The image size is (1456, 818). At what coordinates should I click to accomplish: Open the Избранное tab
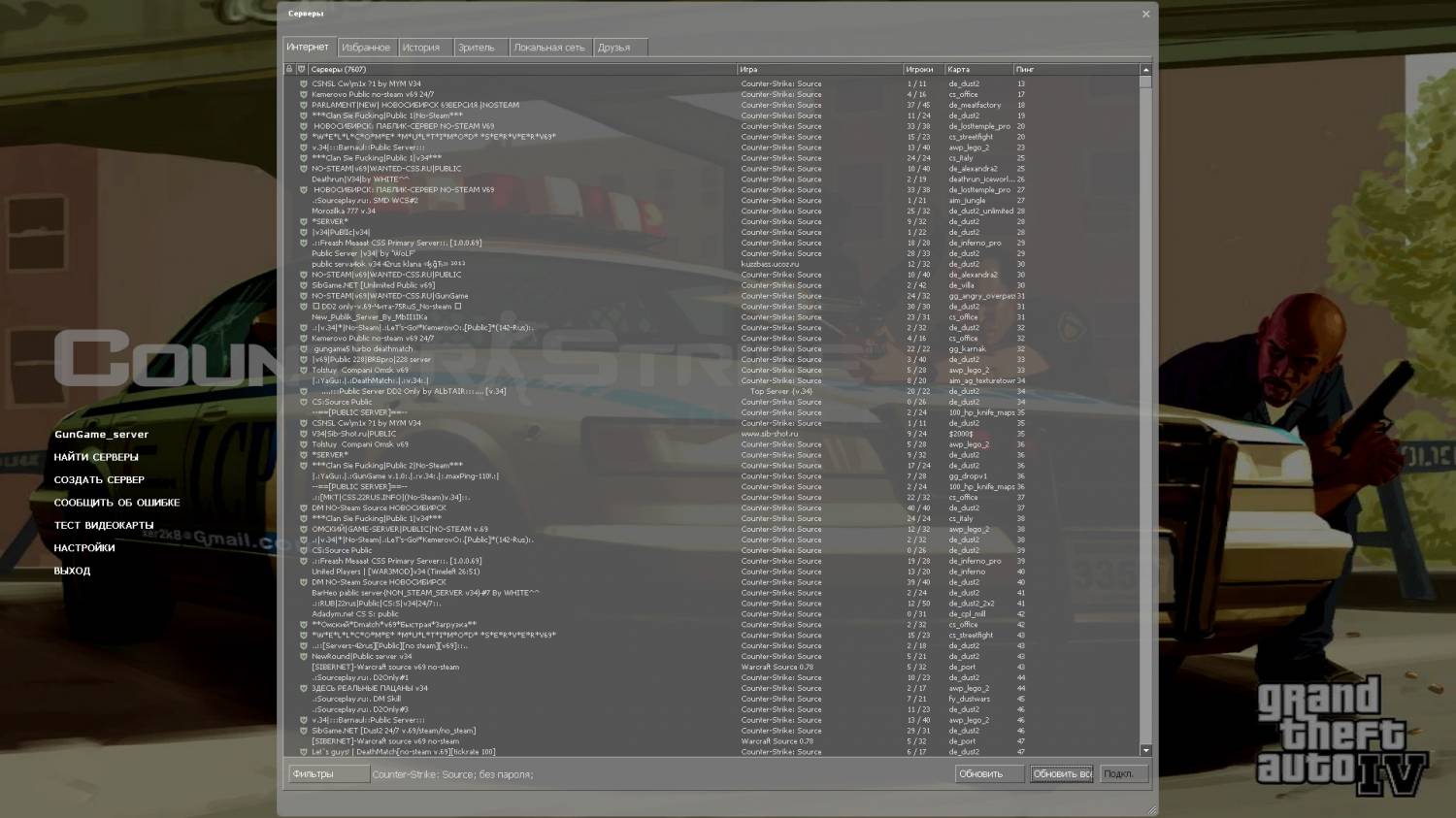coord(366,48)
